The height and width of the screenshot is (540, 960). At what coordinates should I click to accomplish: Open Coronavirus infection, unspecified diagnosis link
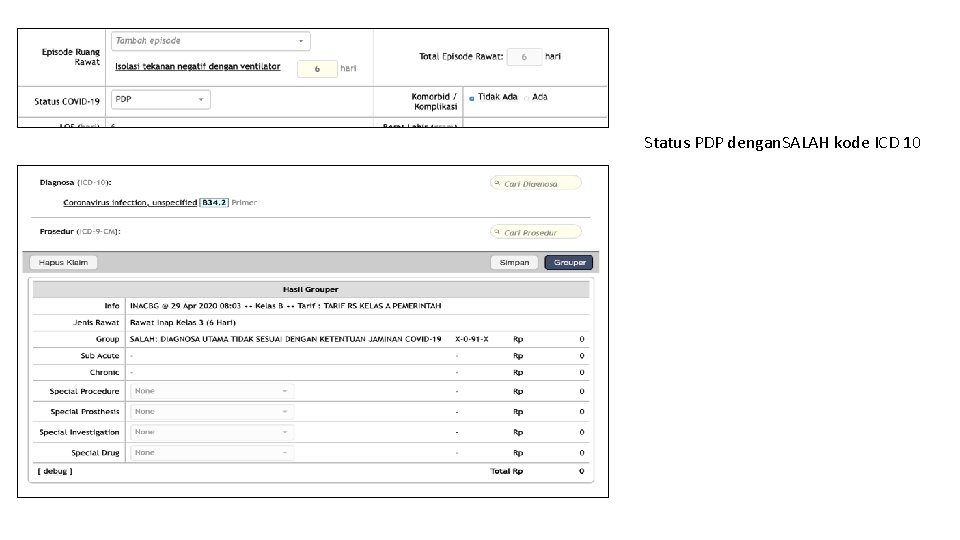pyautogui.click(x=130, y=203)
